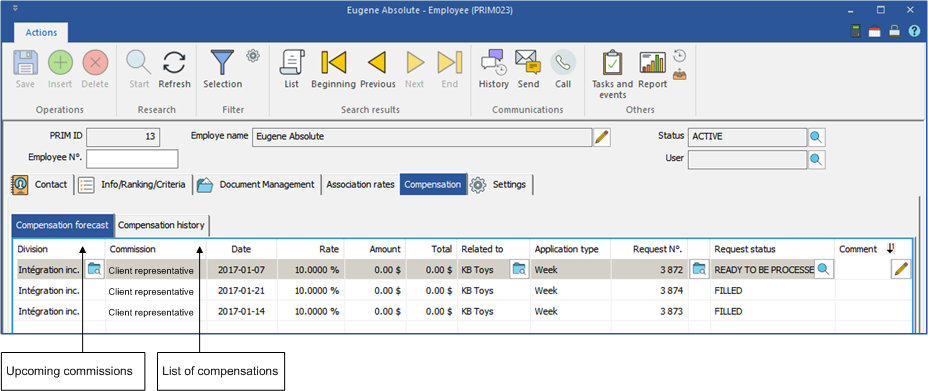This screenshot has width=928, height=391.
Task: Click the red Delete icon
Action: (x=95, y=62)
